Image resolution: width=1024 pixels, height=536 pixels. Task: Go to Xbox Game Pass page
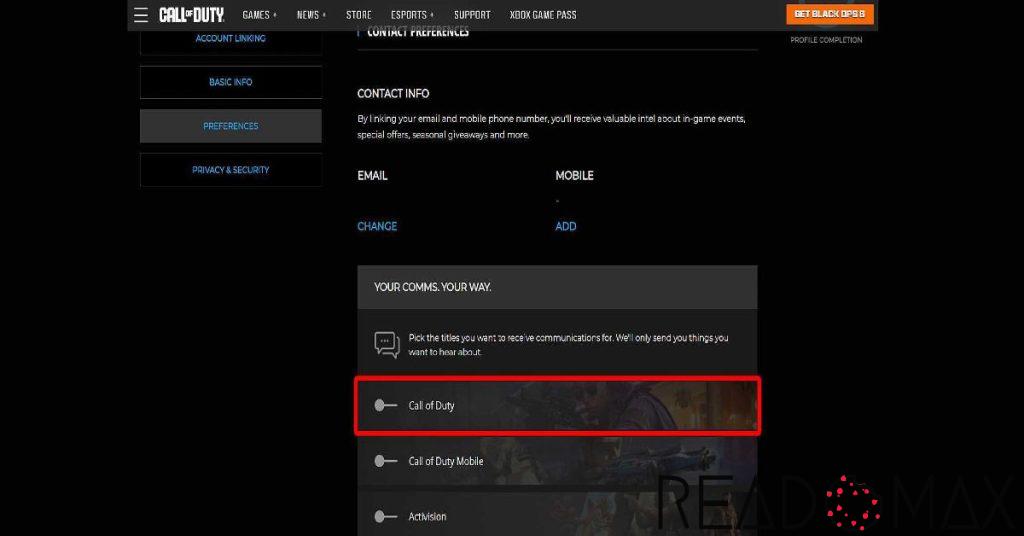(543, 15)
